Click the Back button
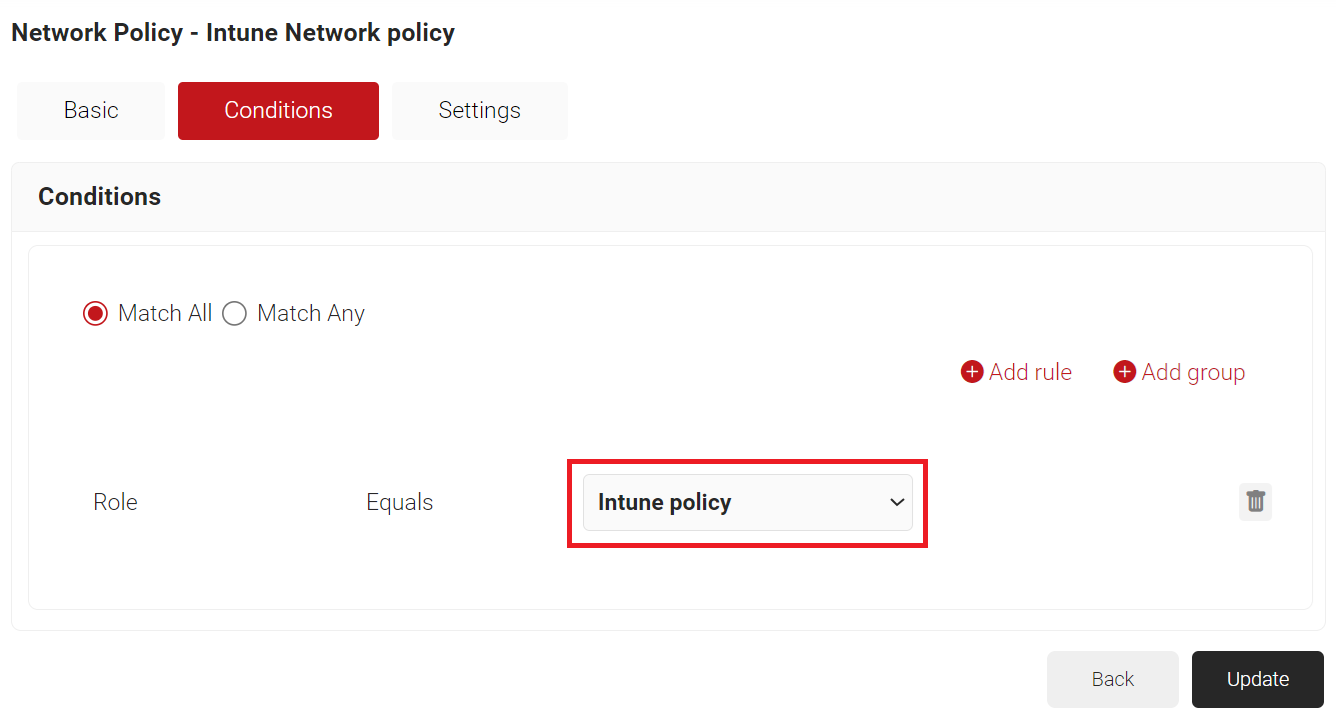This screenshot has height=724, width=1336. pyautogui.click(x=1113, y=679)
